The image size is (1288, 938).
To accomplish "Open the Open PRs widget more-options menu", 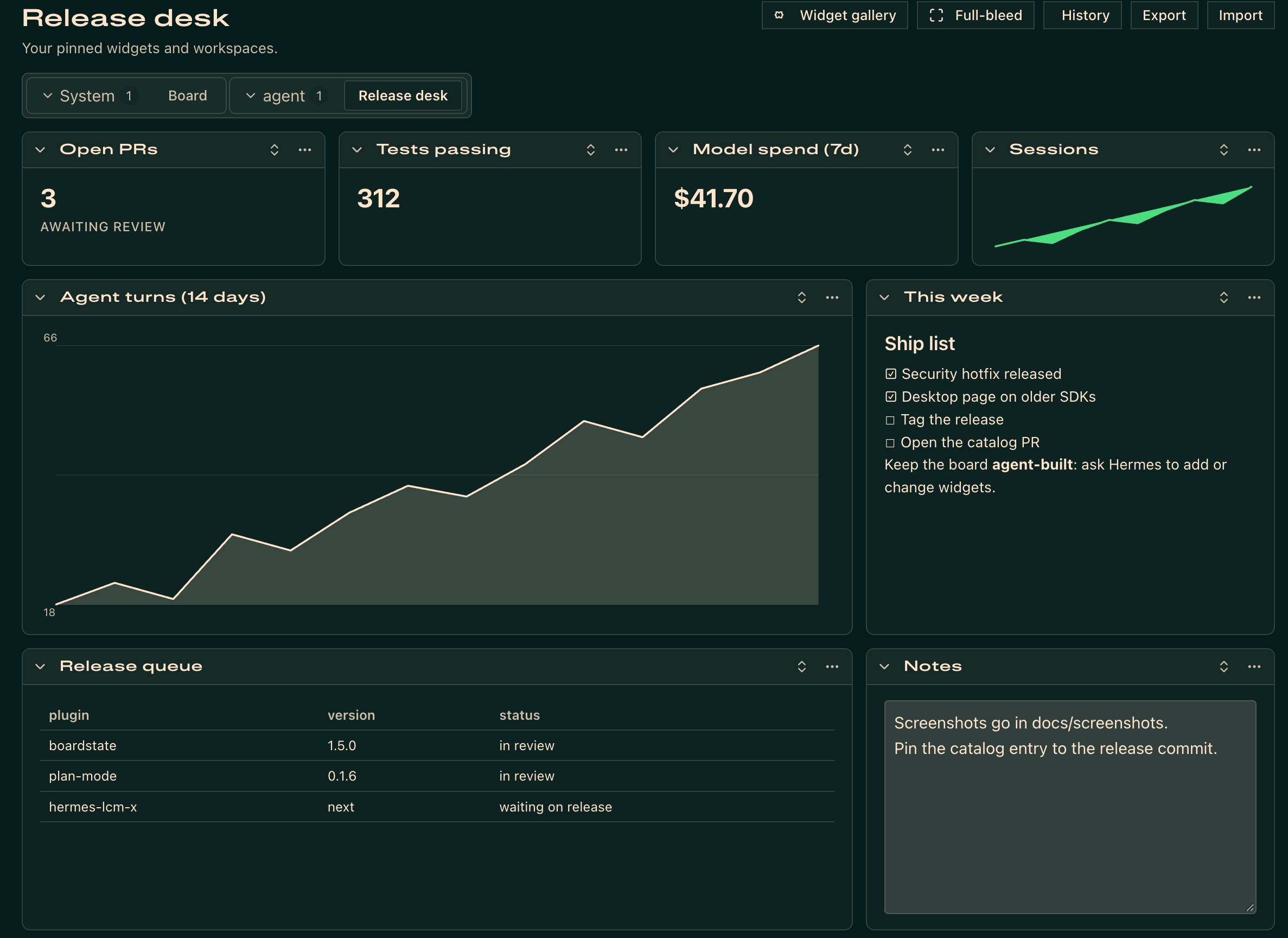I will click(305, 150).
